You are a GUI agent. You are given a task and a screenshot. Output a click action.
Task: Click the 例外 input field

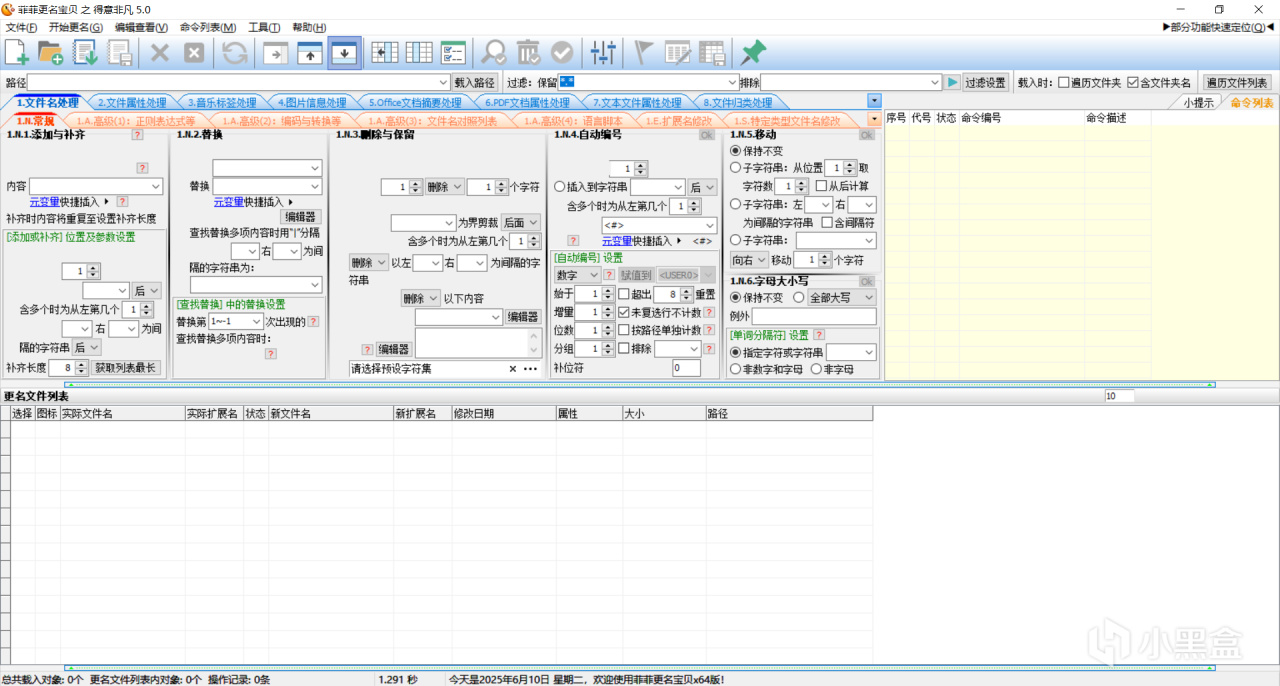click(814, 316)
